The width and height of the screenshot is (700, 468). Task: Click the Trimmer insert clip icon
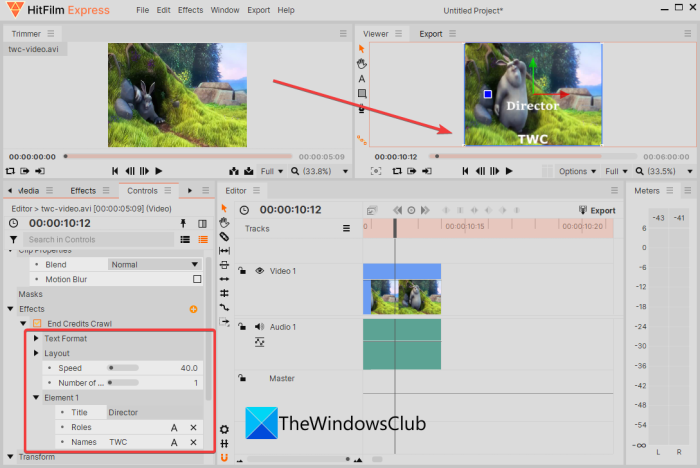[234, 171]
